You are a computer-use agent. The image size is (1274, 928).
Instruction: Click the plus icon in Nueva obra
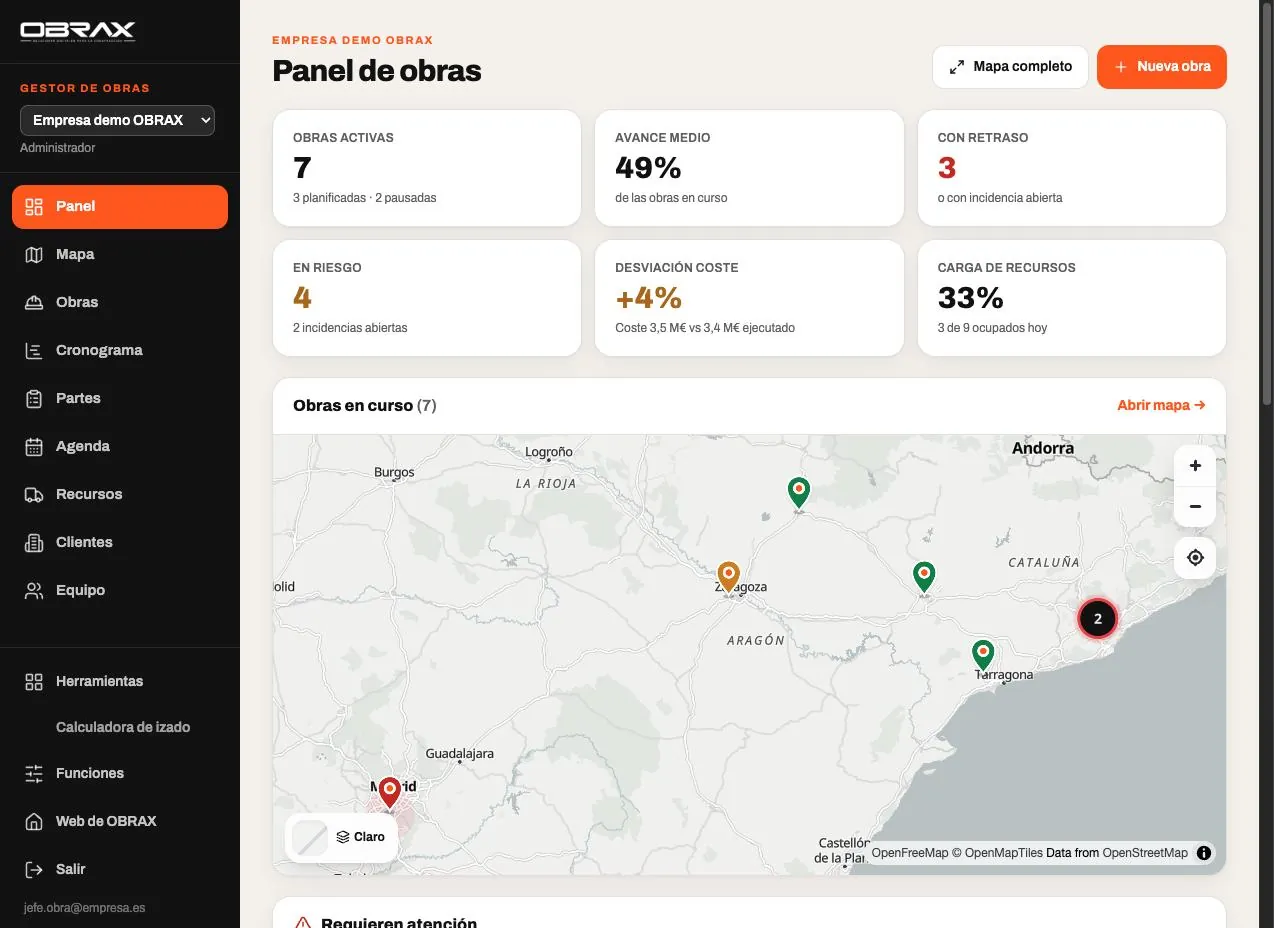pos(1121,67)
